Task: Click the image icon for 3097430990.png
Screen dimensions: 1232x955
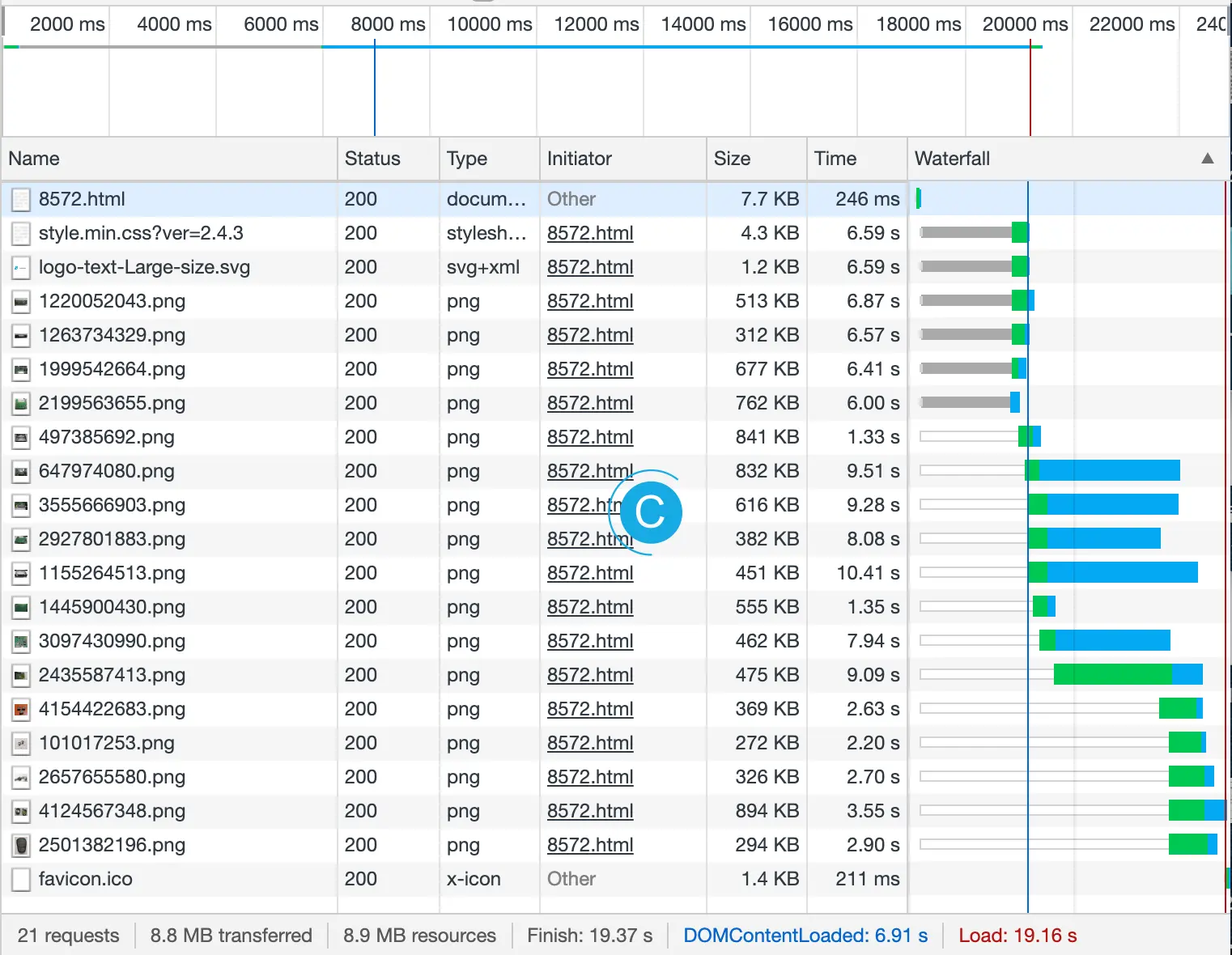Action: point(21,641)
